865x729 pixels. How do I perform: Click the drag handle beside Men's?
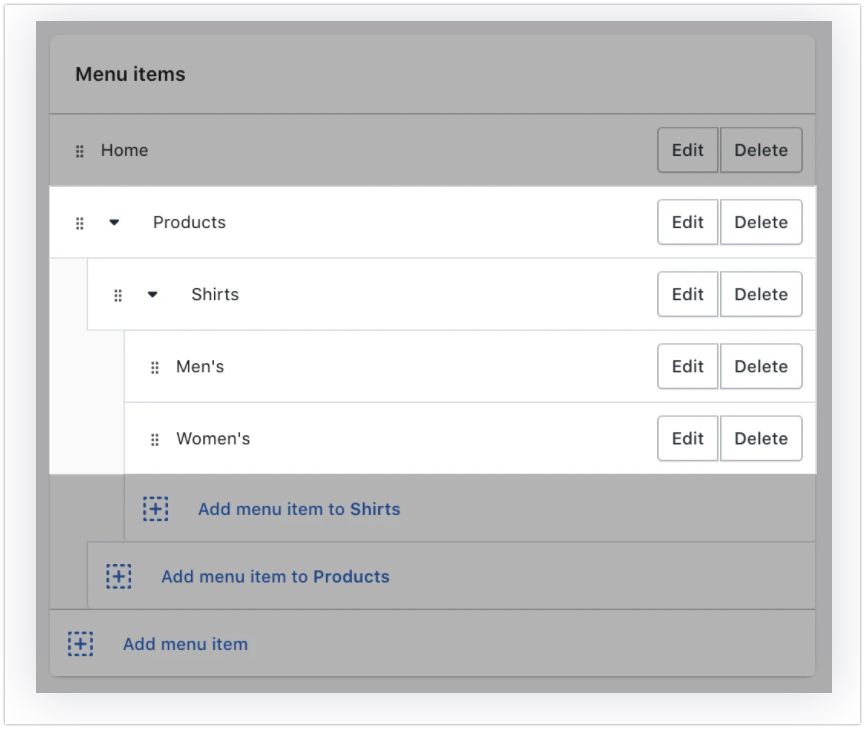point(155,367)
